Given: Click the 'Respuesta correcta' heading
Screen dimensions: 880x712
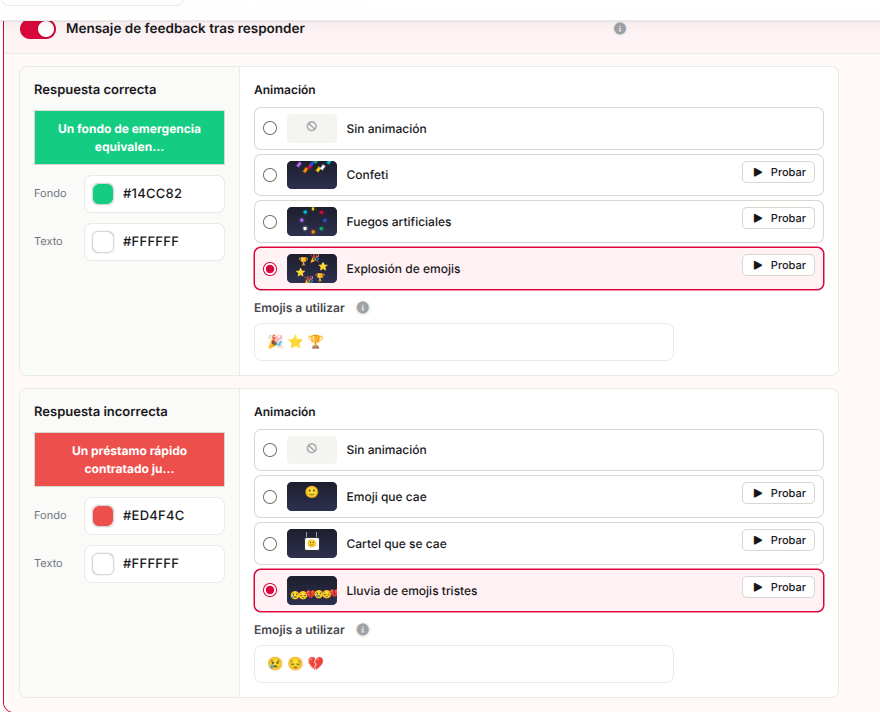Looking at the screenshot, I should coord(95,90).
